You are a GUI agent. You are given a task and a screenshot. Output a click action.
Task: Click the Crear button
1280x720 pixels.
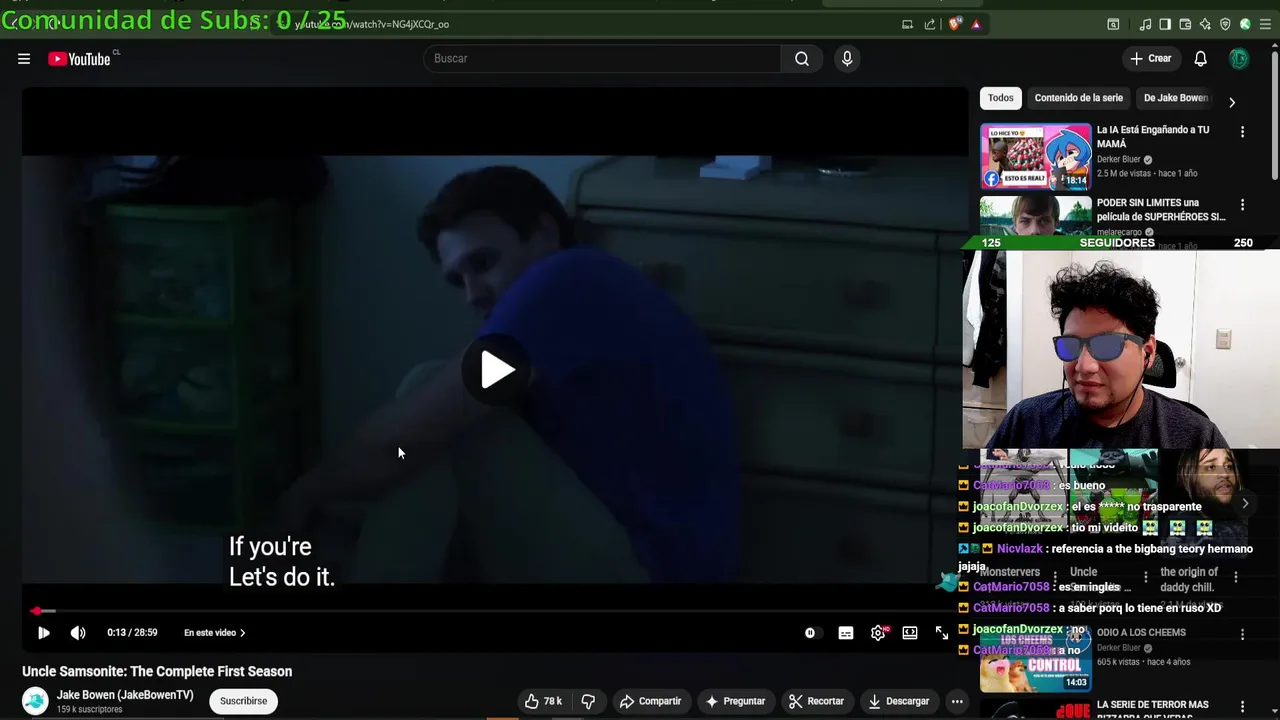[x=1150, y=59]
